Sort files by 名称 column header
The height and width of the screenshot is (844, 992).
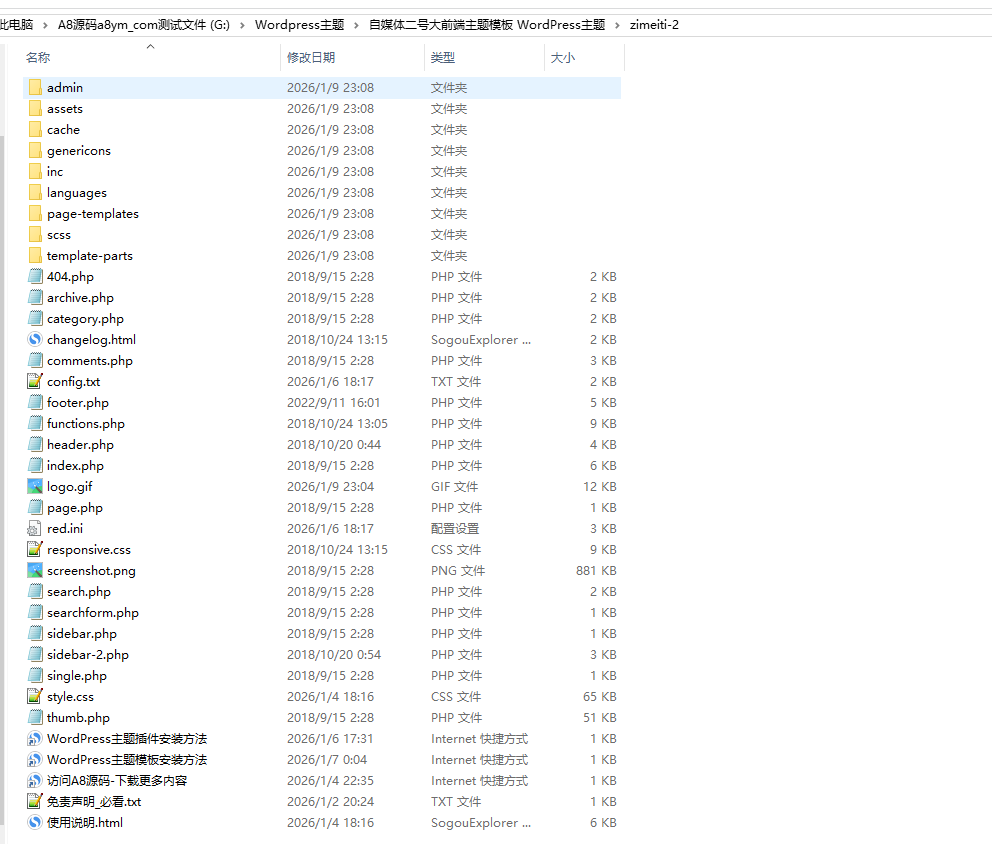pyautogui.click(x=38, y=58)
